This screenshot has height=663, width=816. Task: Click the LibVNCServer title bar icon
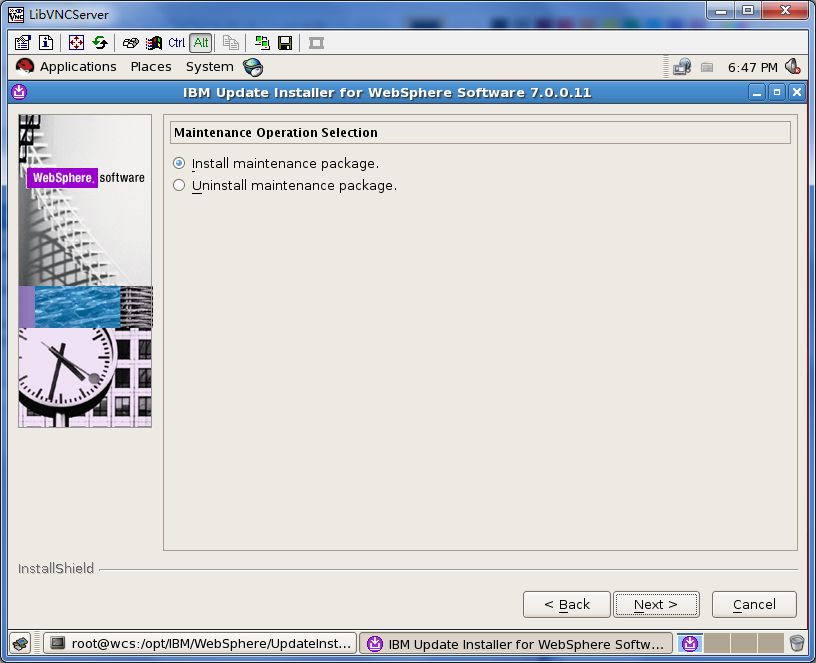tap(16, 15)
